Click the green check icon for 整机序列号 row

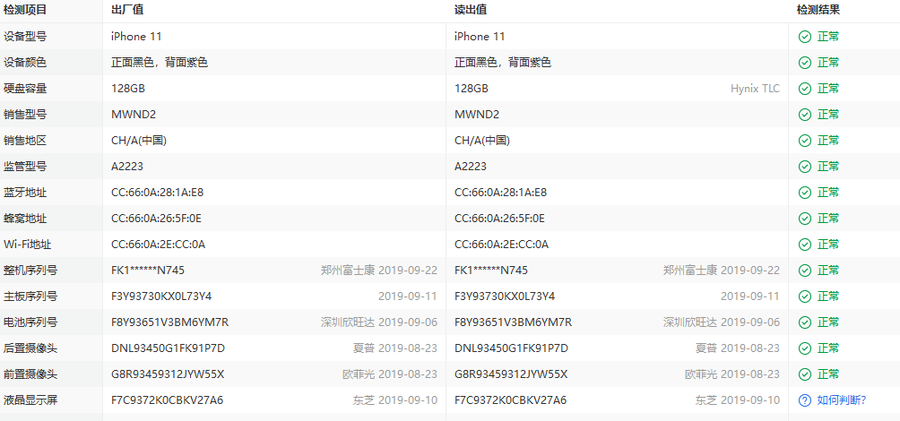(x=805, y=271)
